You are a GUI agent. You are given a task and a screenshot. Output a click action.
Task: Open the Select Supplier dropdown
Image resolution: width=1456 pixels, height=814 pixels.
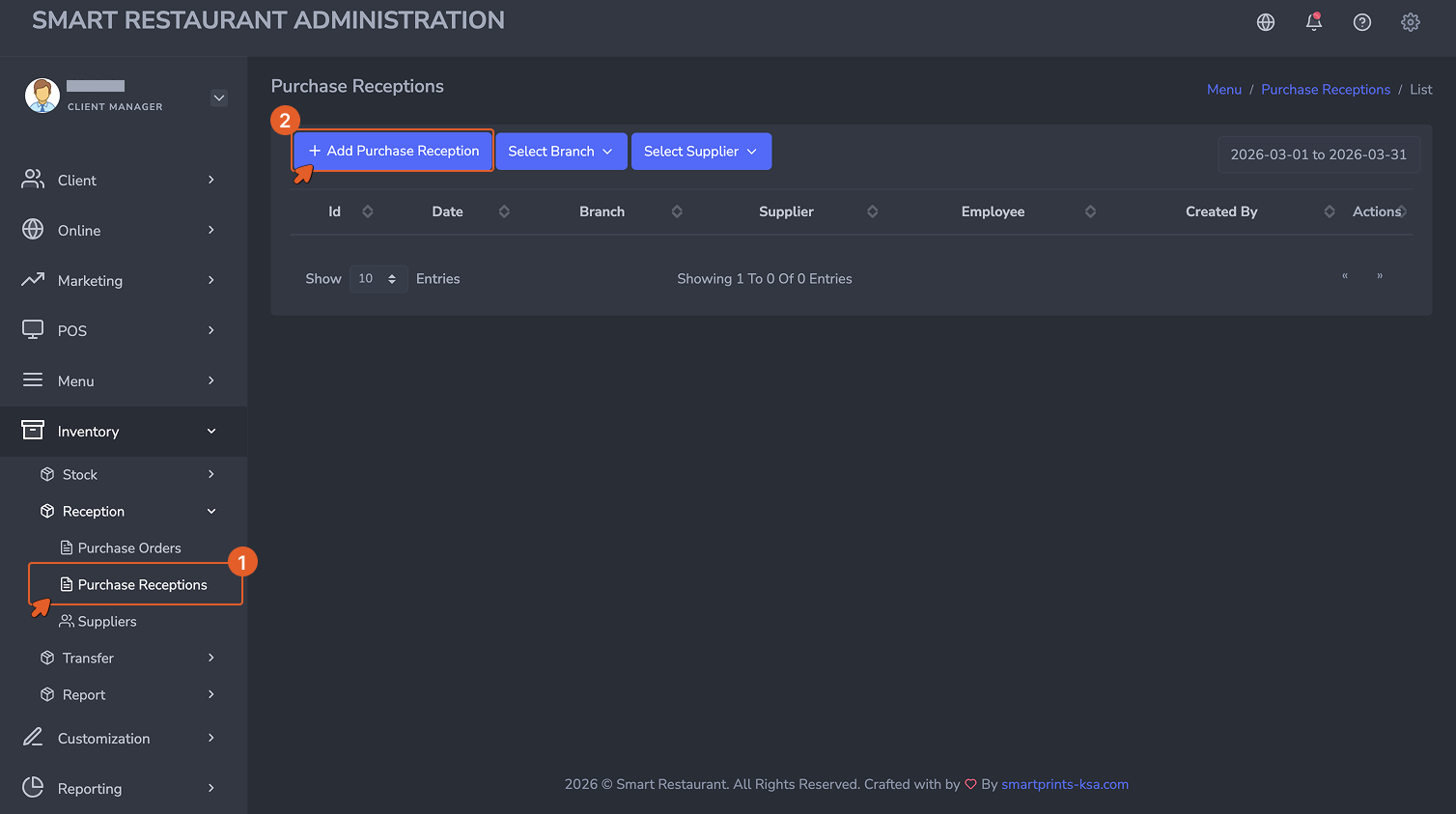pos(701,151)
